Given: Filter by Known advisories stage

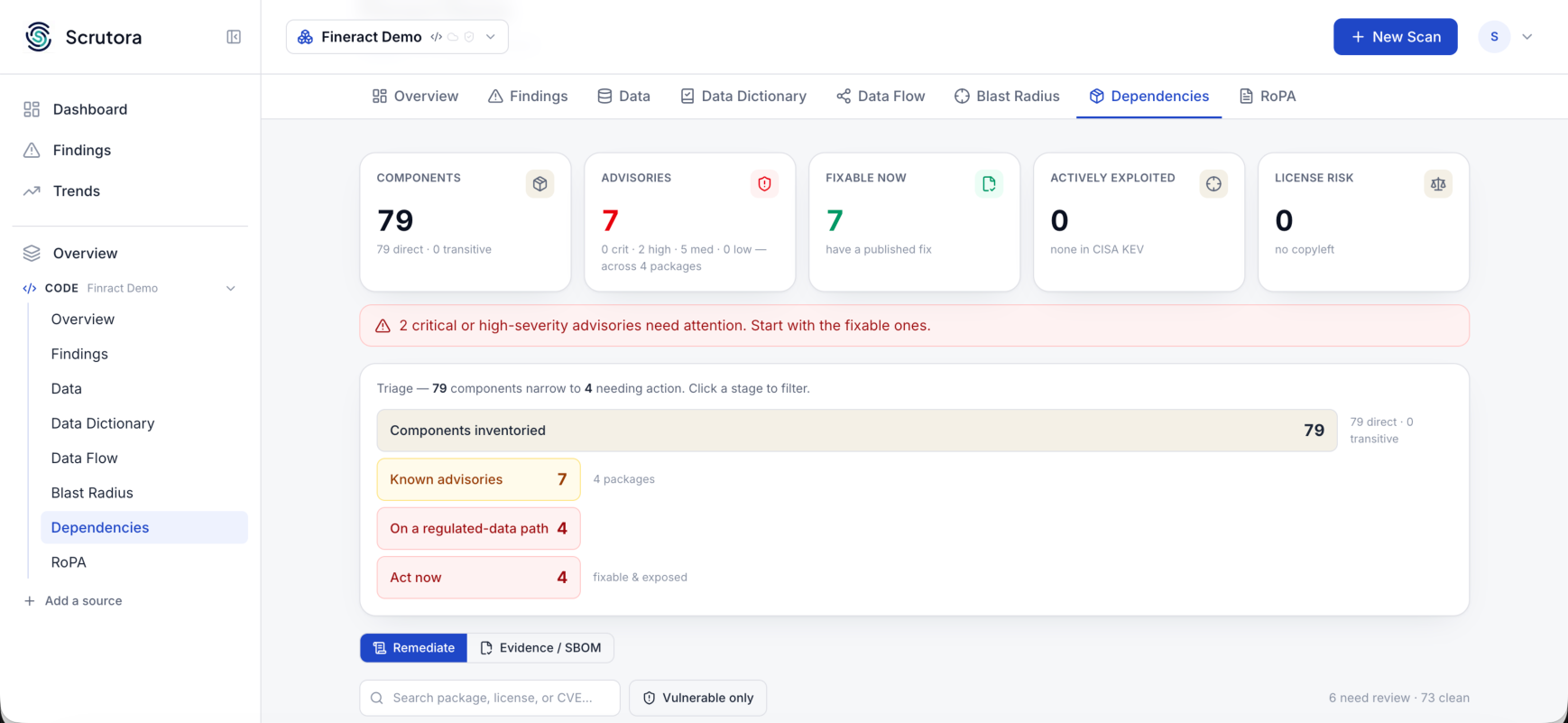Looking at the screenshot, I should [x=478, y=479].
